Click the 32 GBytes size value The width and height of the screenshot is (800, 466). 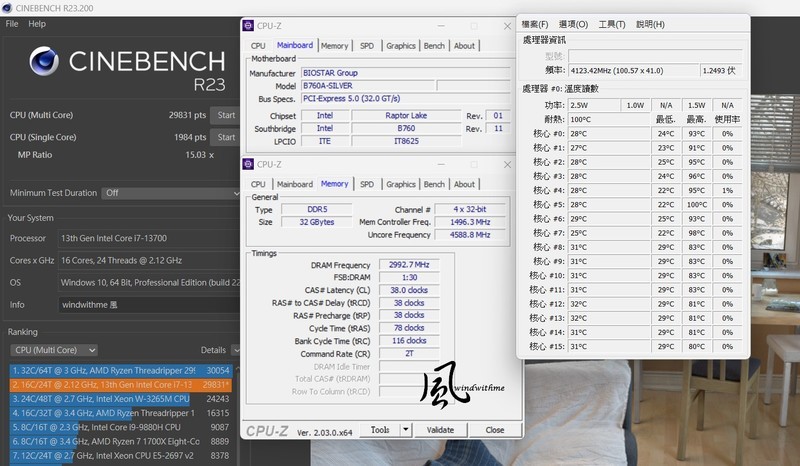[x=317, y=222]
